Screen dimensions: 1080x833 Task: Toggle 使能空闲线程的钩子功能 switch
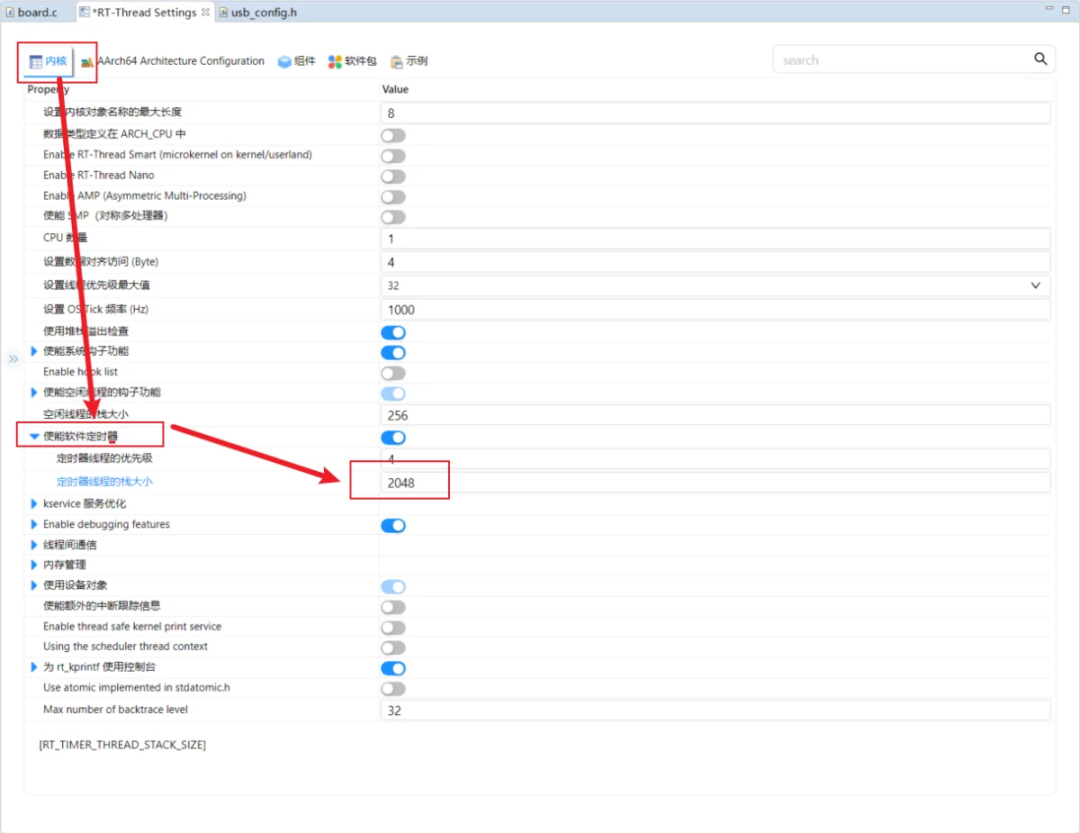[393, 393]
